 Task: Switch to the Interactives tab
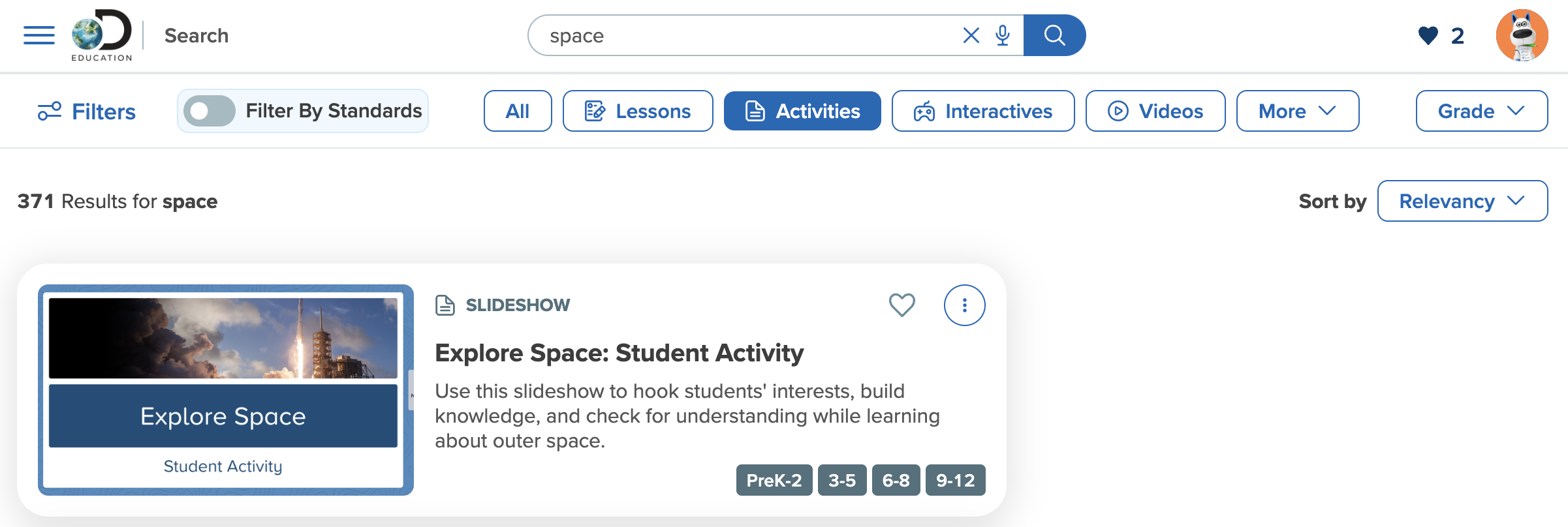click(983, 111)
